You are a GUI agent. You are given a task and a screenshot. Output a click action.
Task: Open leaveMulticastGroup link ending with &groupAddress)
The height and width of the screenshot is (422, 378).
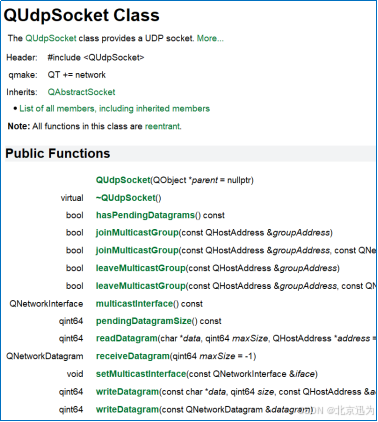point(141,268)
